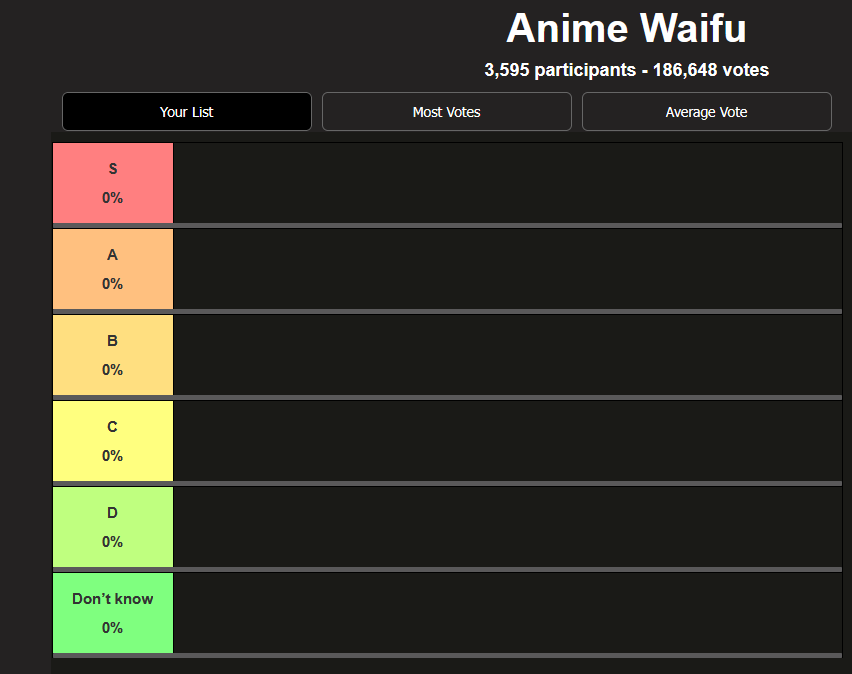Click the empty Don't know row area
The height and width of the screenshot is (674, 852).
508,613
